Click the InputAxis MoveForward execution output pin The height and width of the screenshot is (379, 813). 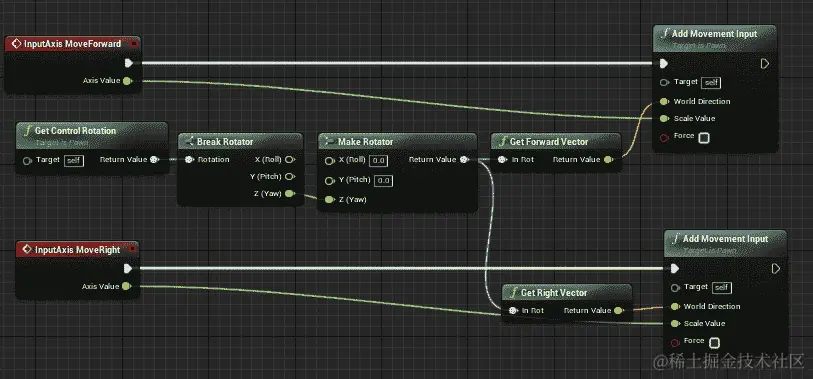pos(129,63)
